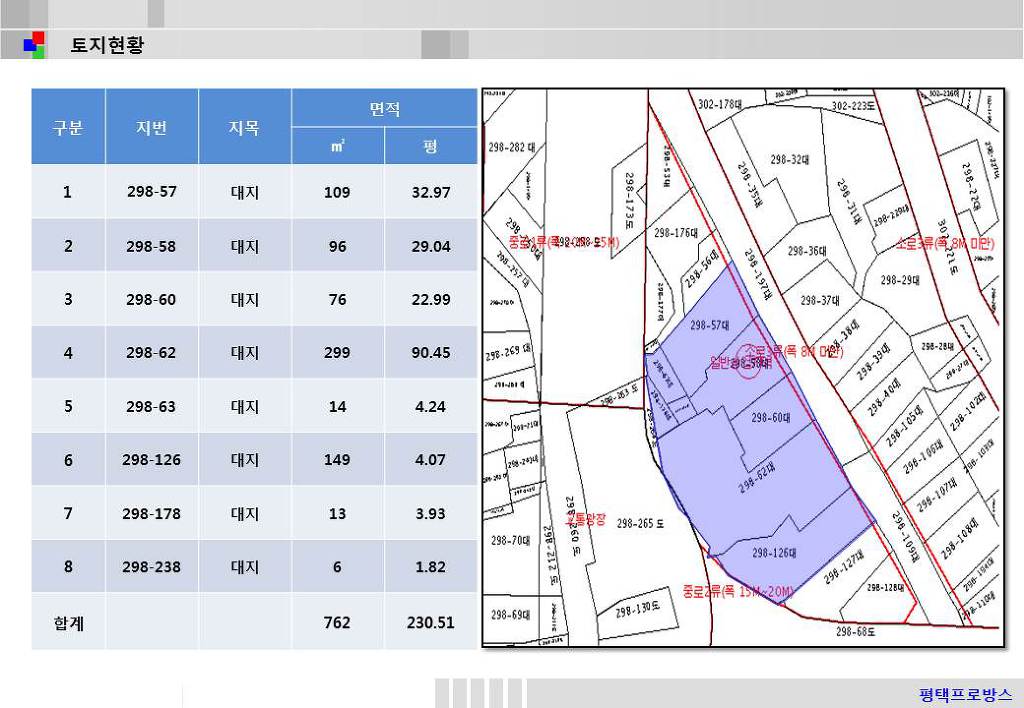This screenshot has height=708, width=1024.
Task: Click the 대지 cell in the 298-62 row
Action: point(244,353)
